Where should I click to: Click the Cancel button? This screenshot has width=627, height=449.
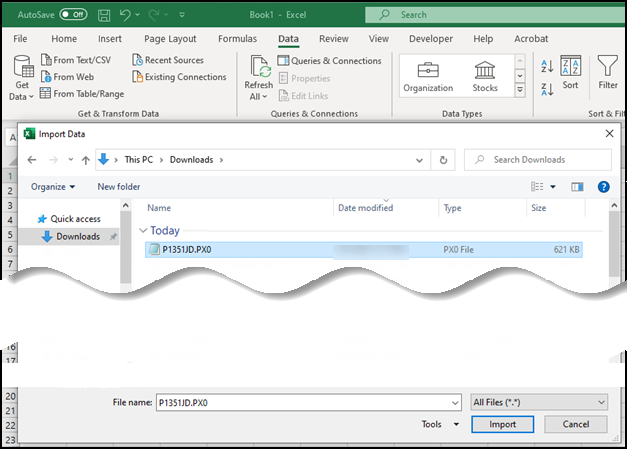575,424
